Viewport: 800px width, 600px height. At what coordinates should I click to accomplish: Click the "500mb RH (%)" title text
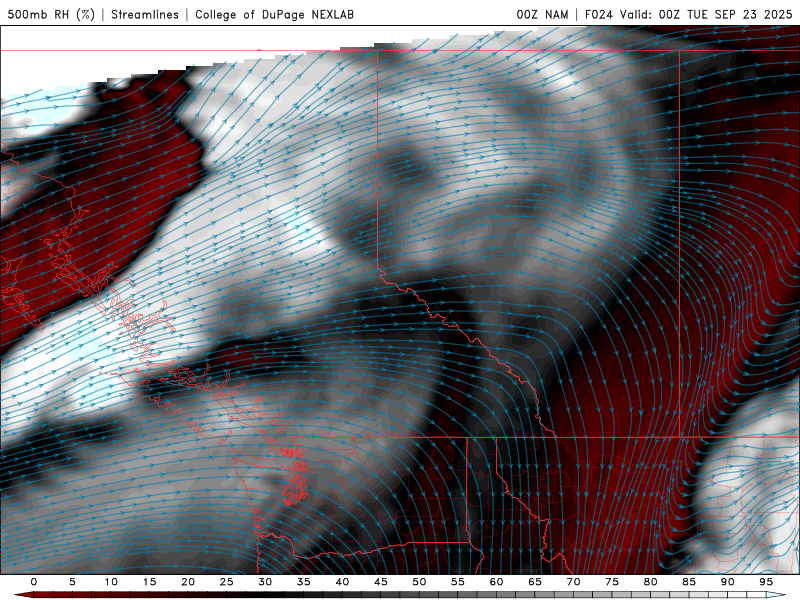coord(51,14)
